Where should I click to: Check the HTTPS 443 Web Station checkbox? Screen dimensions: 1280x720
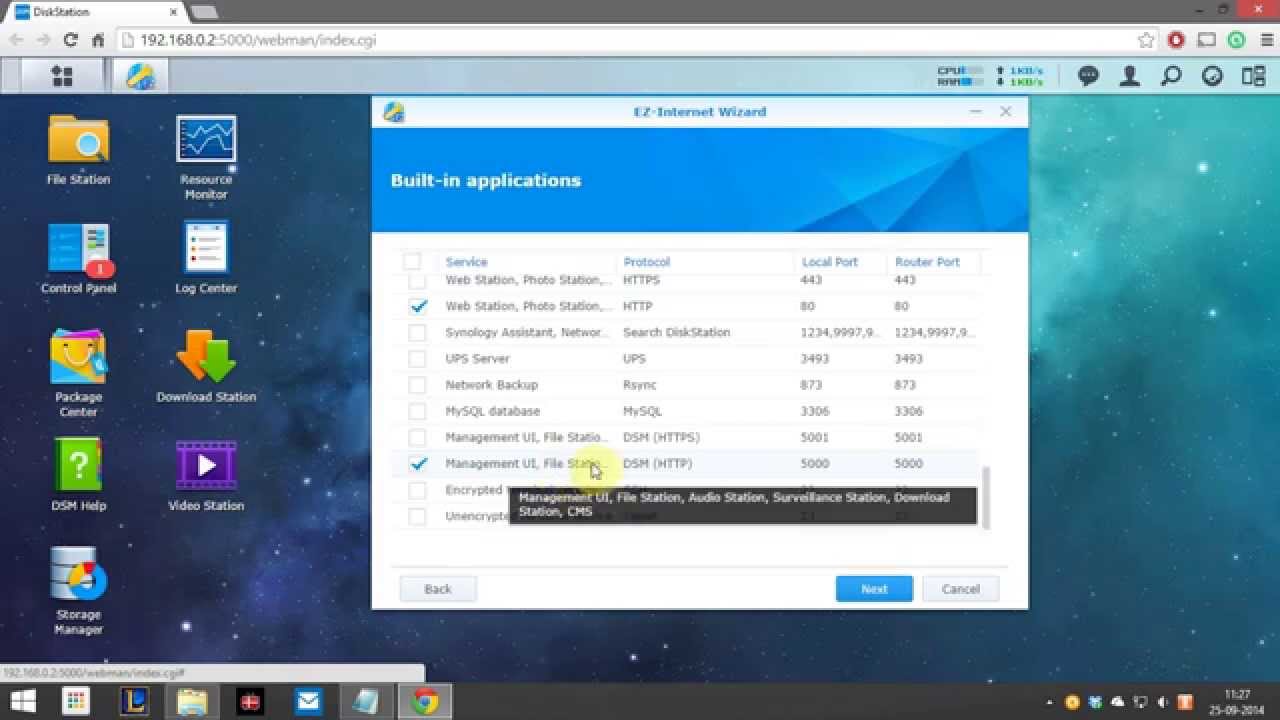[x=417, y=281]
